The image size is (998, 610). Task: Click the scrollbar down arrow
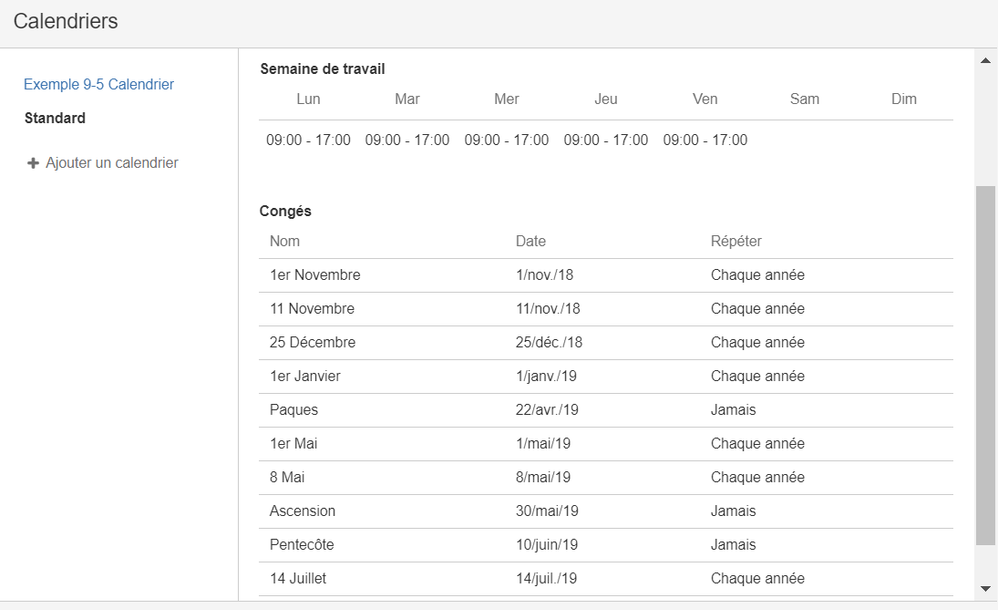coord(985,589)
